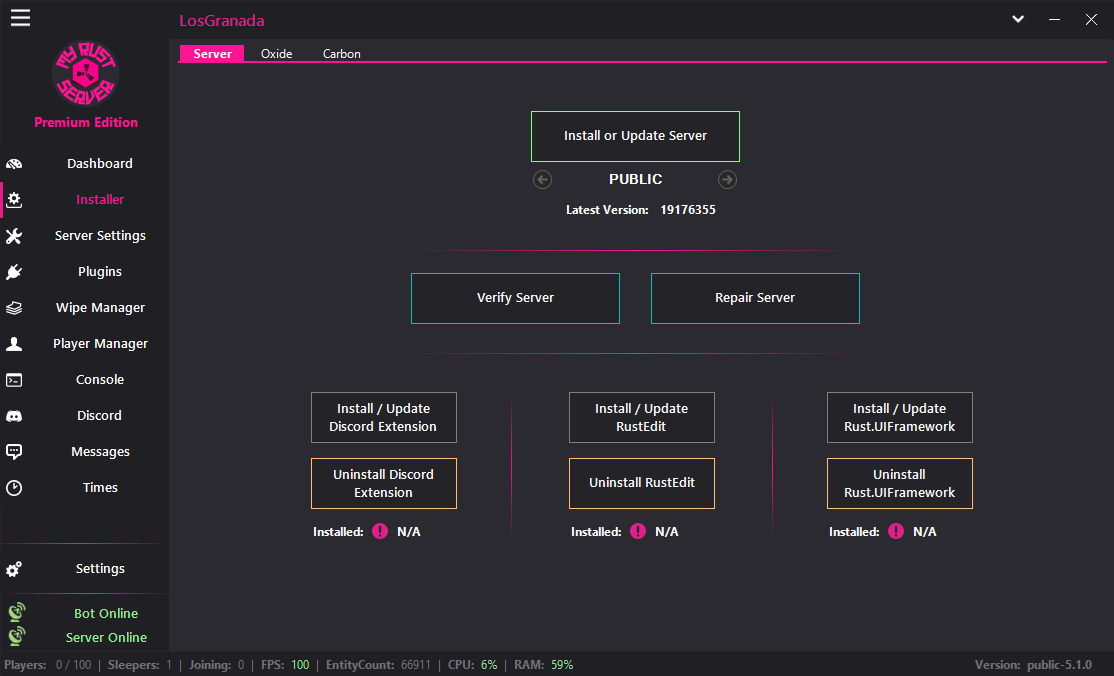Open the Console page
Image resolution: width=1114 pixels, height=676 pixels.
(x=99, y=380)
